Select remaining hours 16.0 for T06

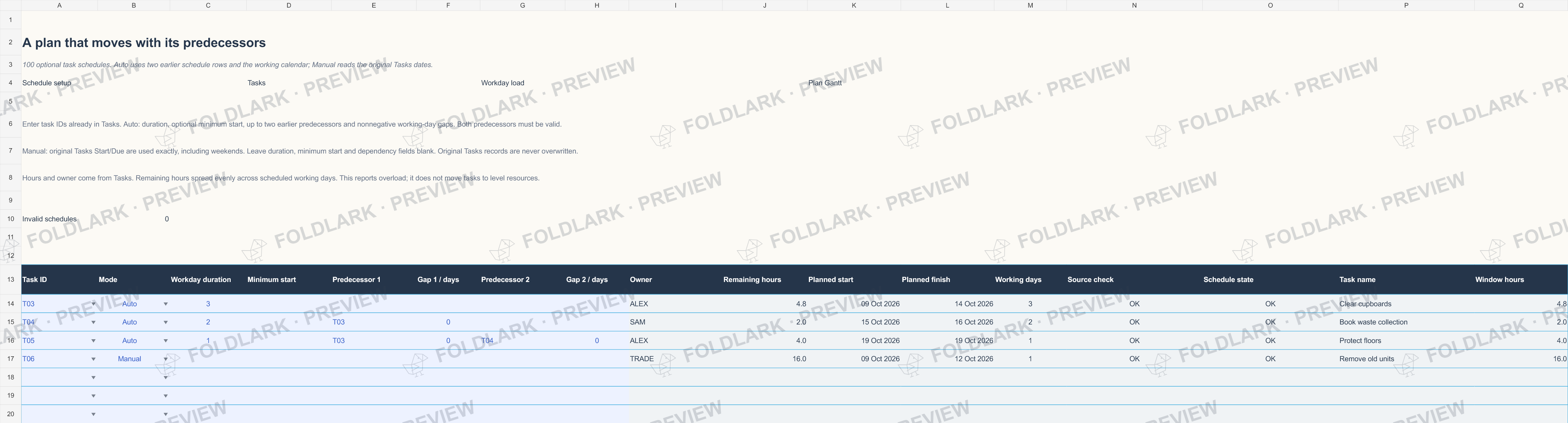[764, 359]
